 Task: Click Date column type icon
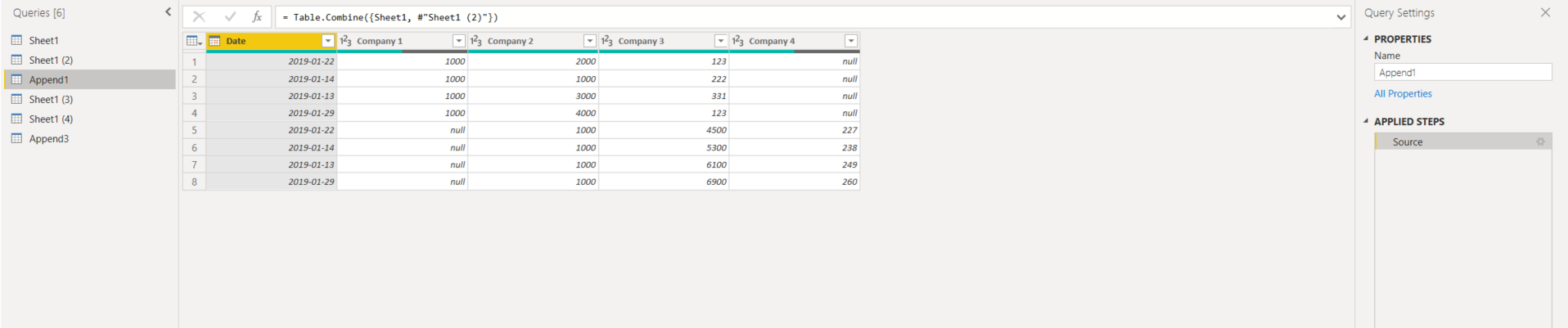215,41
